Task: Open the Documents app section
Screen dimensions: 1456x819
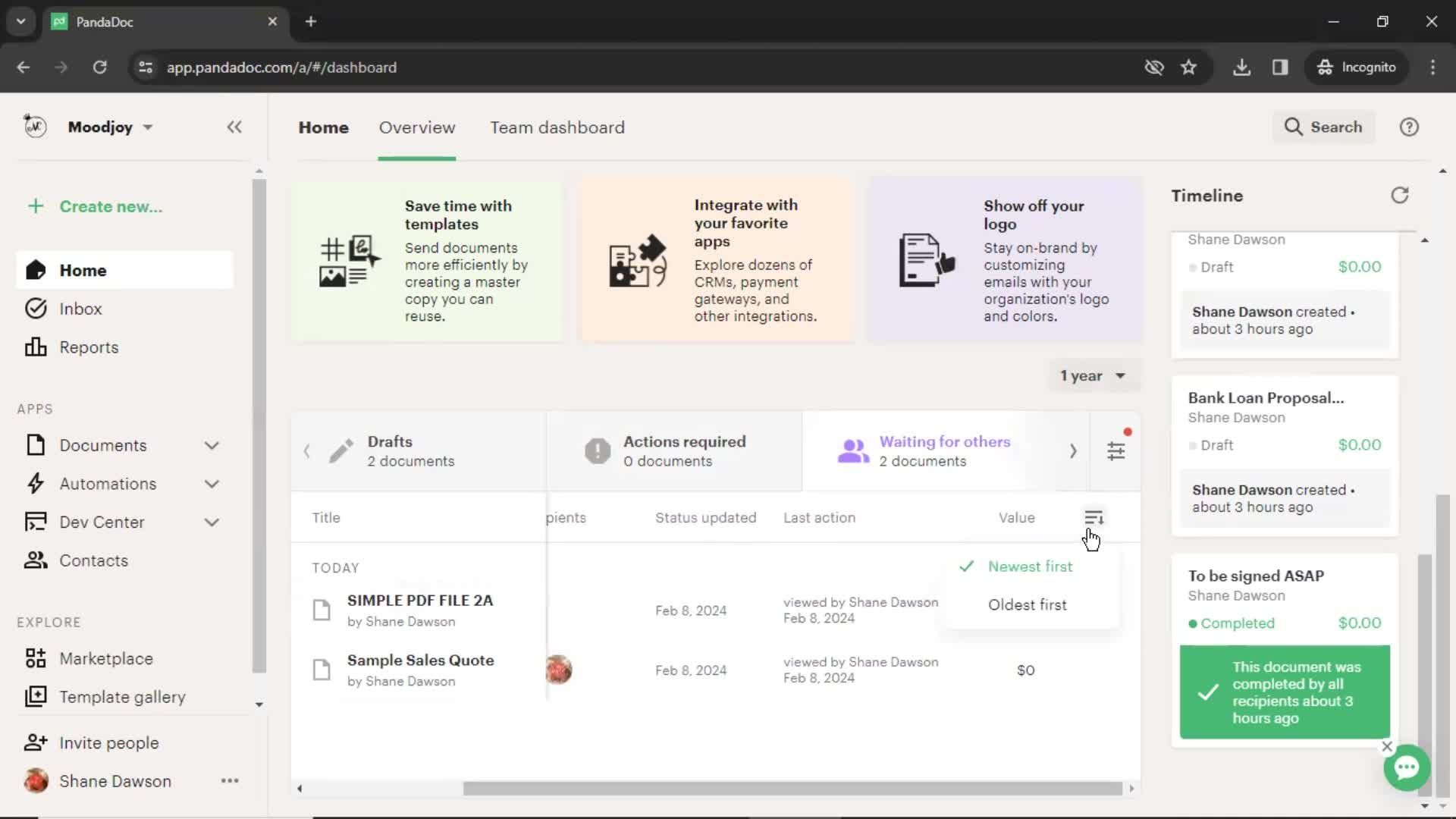Action: pos(103,445)
